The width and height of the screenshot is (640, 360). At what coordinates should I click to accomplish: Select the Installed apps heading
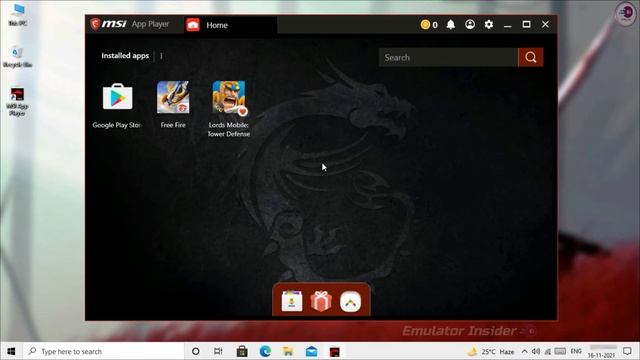pos(125,56)
